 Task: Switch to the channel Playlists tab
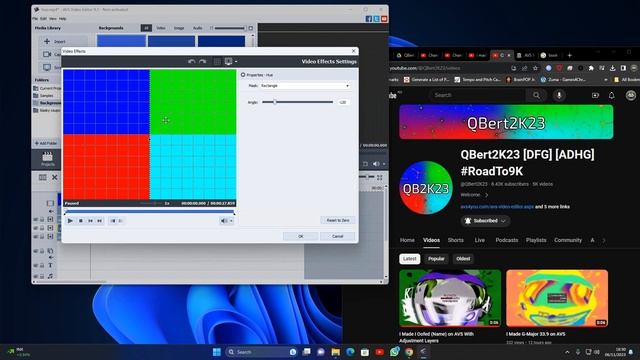tap(536, 240)
